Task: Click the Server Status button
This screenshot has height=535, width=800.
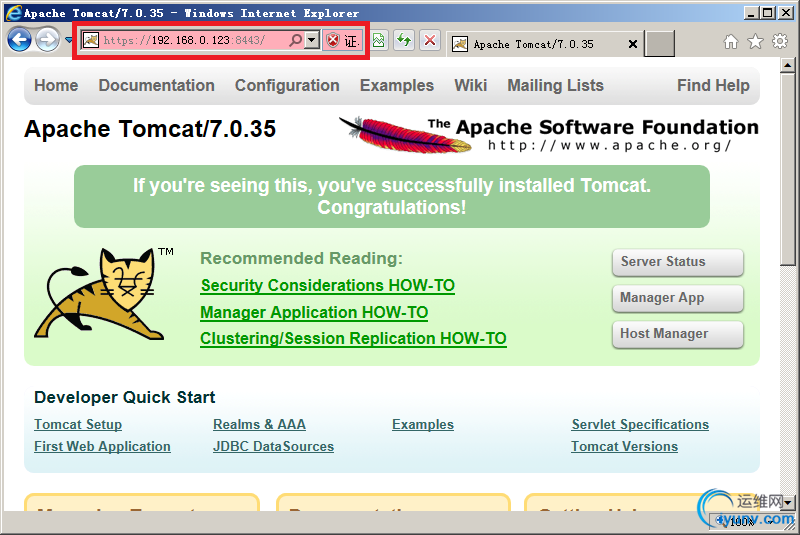Action: (678, 262)
